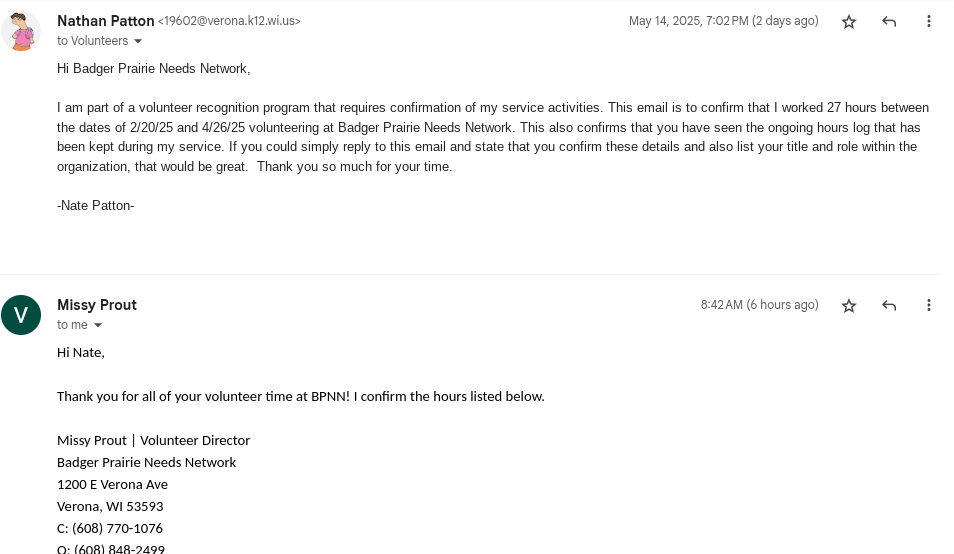
Task: Reply to Missy Prout's message
Action: 889,306
